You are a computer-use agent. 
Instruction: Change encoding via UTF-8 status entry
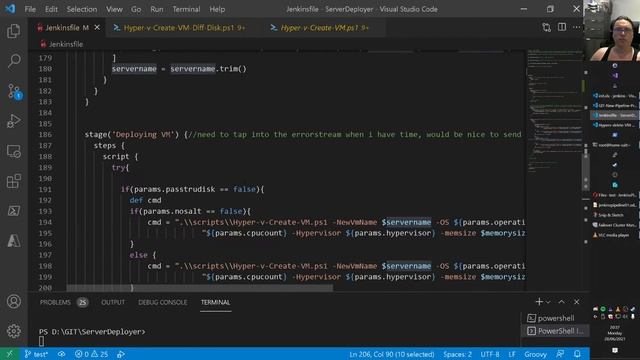(489, 354)
